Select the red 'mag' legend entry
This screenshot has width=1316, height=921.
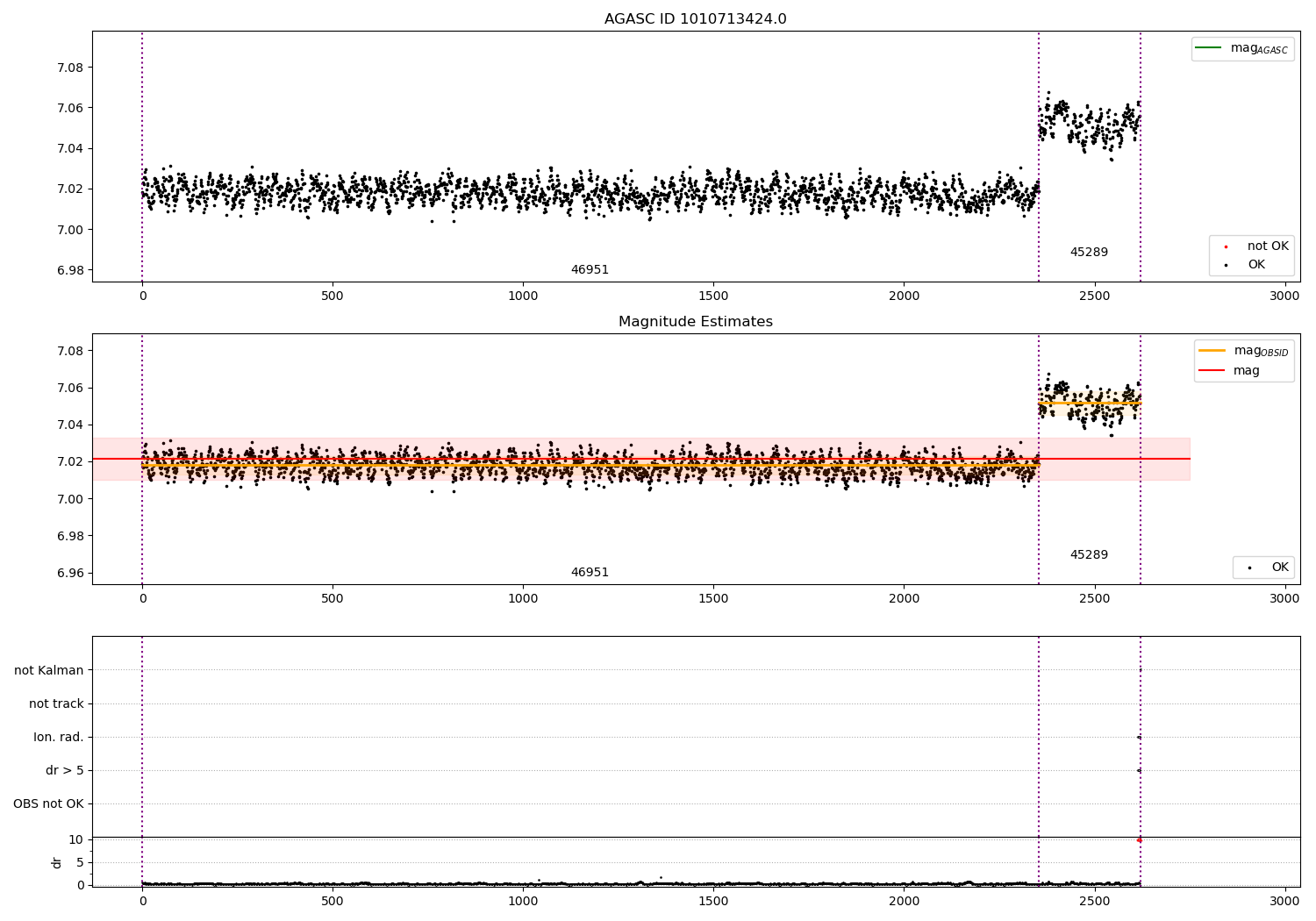pos(1229,370)
